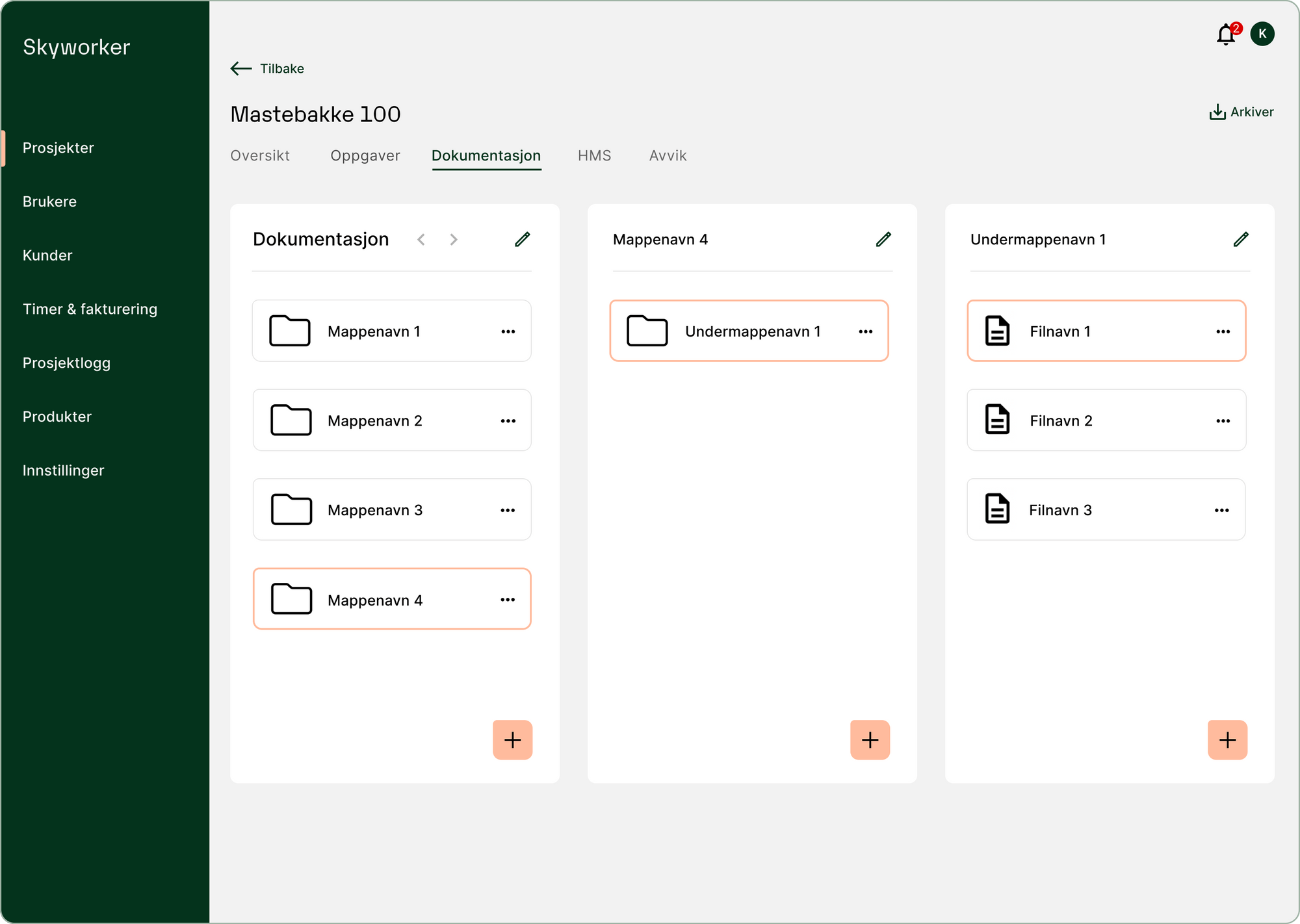Open the Oppgaver tab

(x=365, y=156)
